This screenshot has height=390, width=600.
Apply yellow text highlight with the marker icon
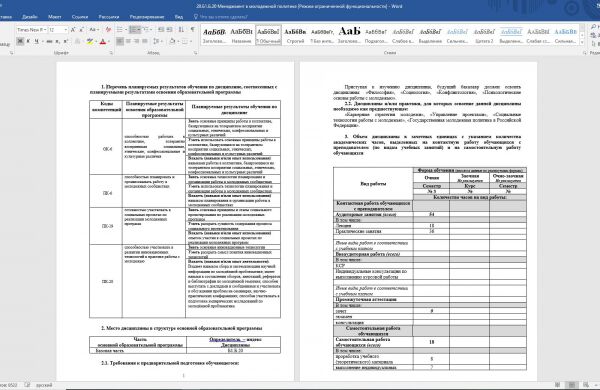pyautogui.click(x=90, y=41)
